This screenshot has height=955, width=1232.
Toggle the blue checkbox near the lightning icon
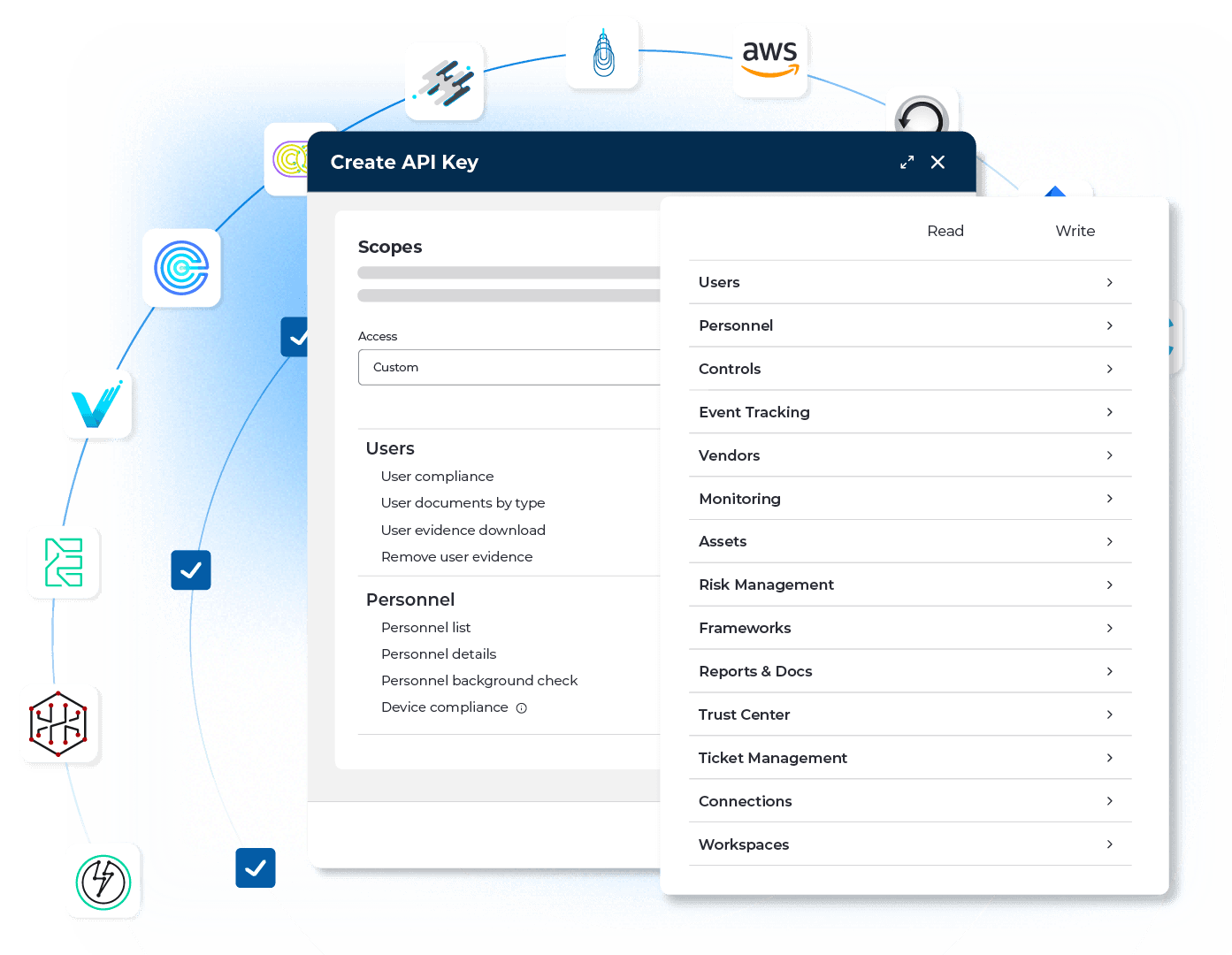(x=256, y=867)
